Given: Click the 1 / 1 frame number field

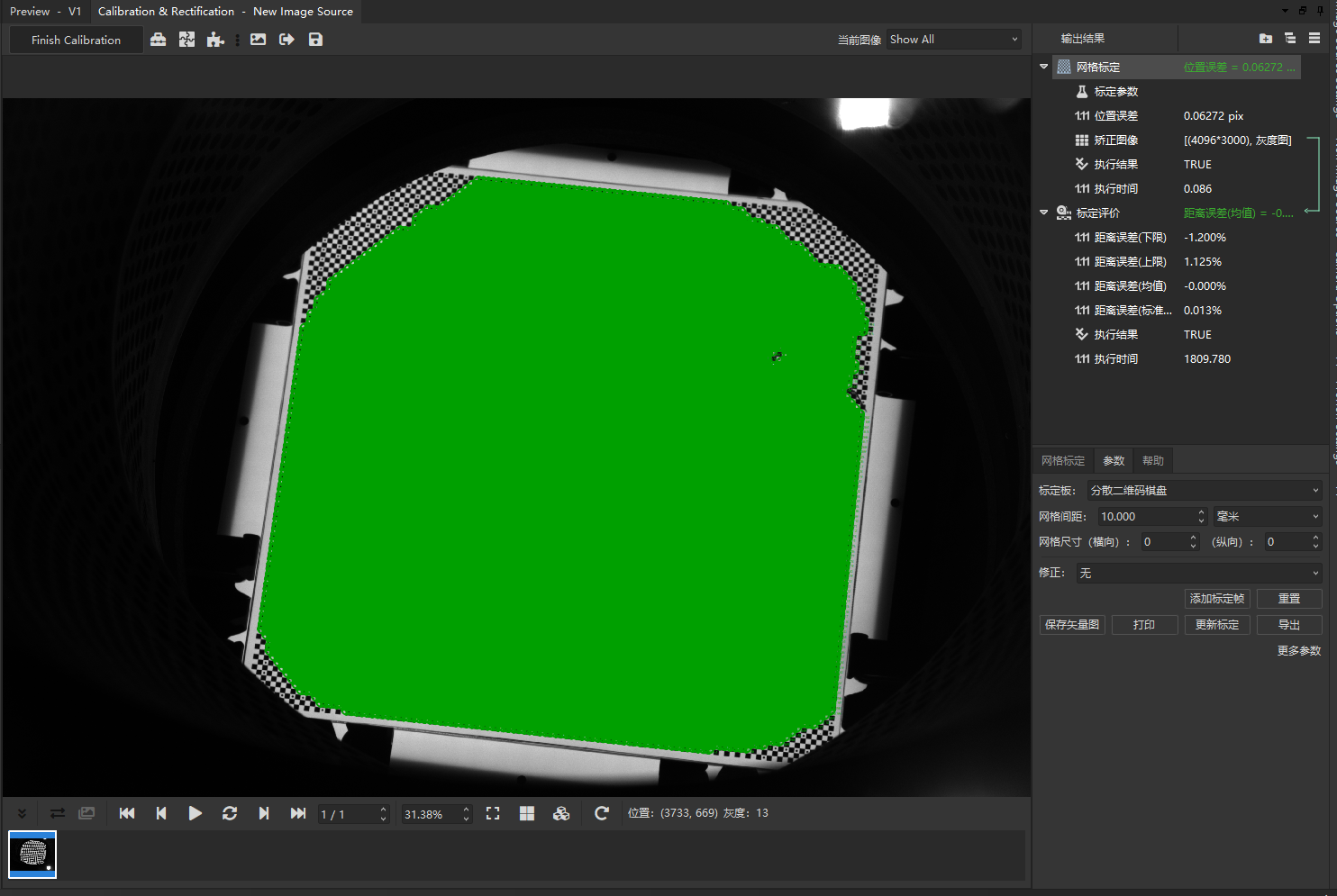Looking at the screenshot, I should coord(353,814).
